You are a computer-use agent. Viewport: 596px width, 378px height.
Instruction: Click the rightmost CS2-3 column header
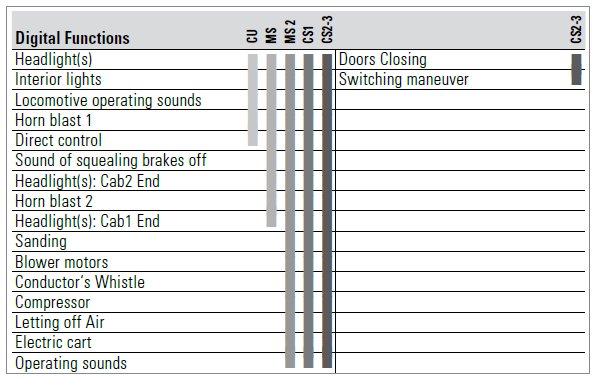576,30
